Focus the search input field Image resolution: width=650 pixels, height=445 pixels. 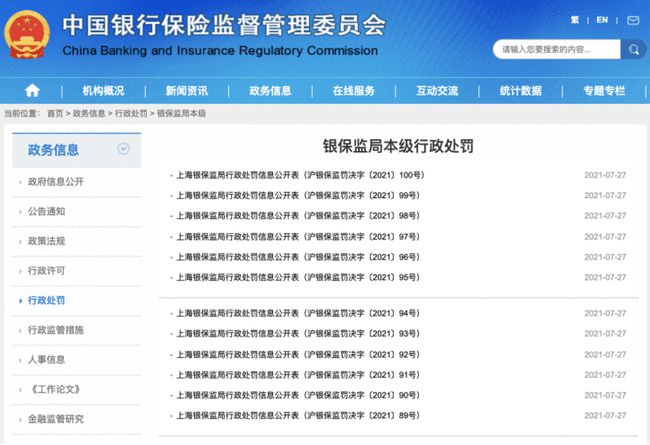click(x=557, y=50)
